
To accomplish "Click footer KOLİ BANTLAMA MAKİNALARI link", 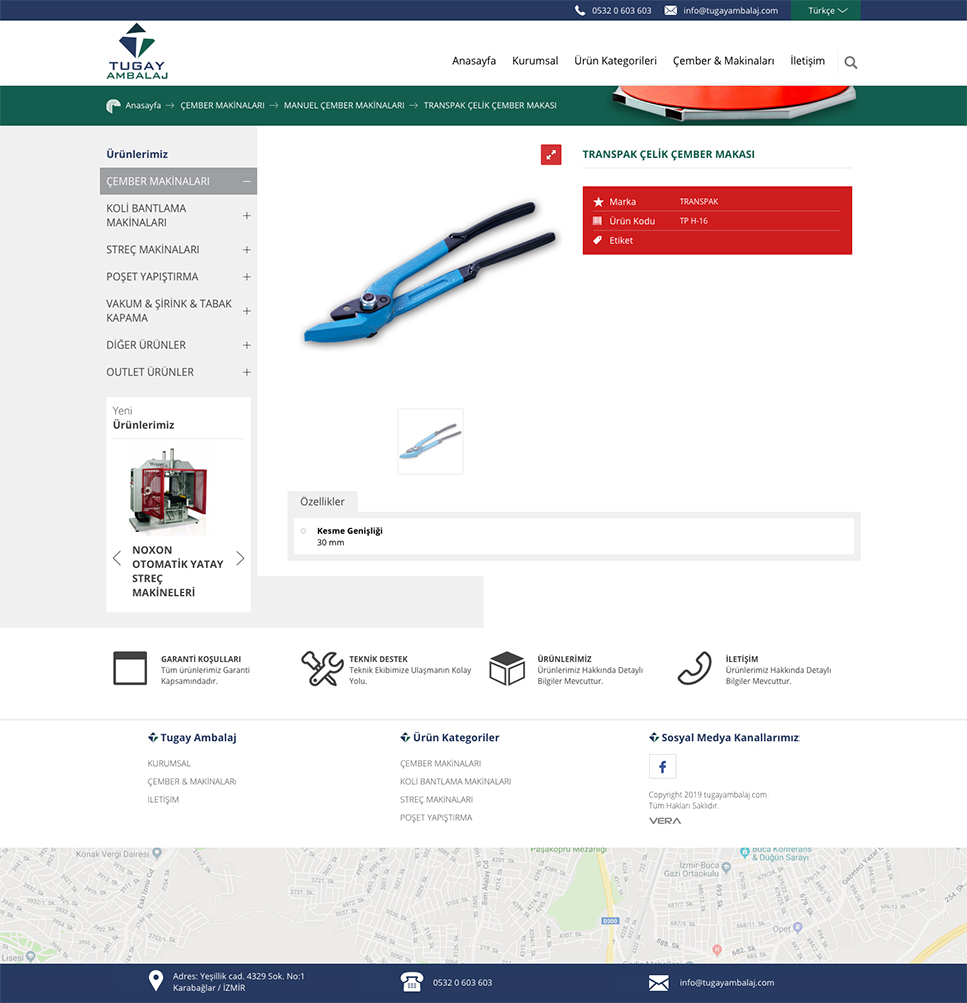I will tap(455, 782).
